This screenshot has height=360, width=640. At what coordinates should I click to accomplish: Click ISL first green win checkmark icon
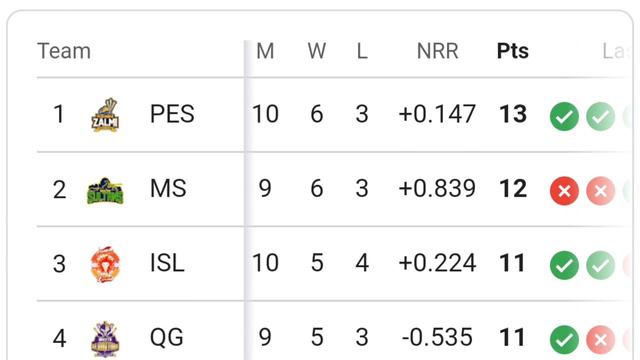click(564, 266)
